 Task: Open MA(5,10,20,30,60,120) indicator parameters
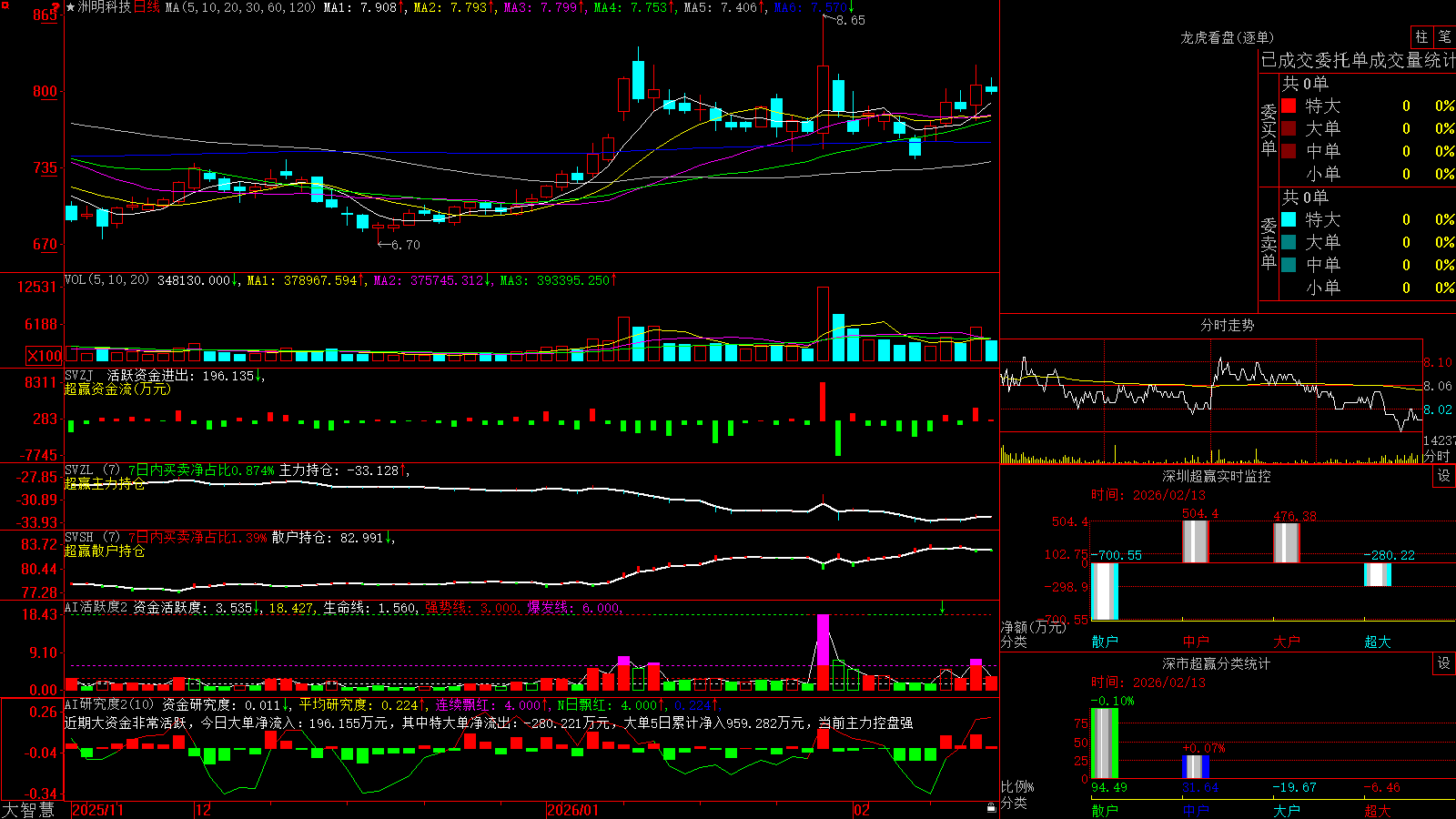pyautogui.click(x=240, y=7)
